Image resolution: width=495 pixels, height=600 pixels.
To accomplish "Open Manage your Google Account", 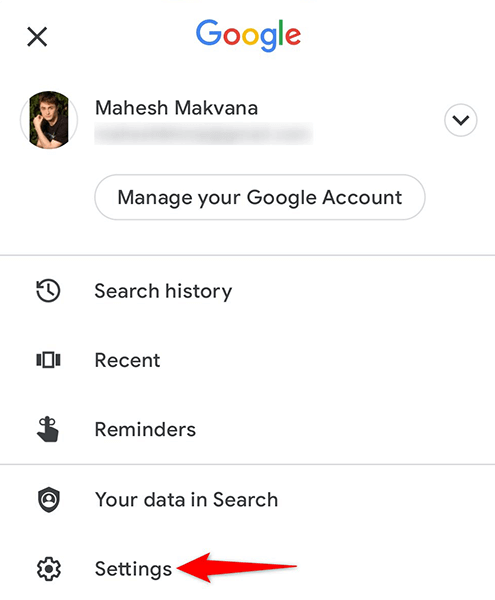I will 260,197.
